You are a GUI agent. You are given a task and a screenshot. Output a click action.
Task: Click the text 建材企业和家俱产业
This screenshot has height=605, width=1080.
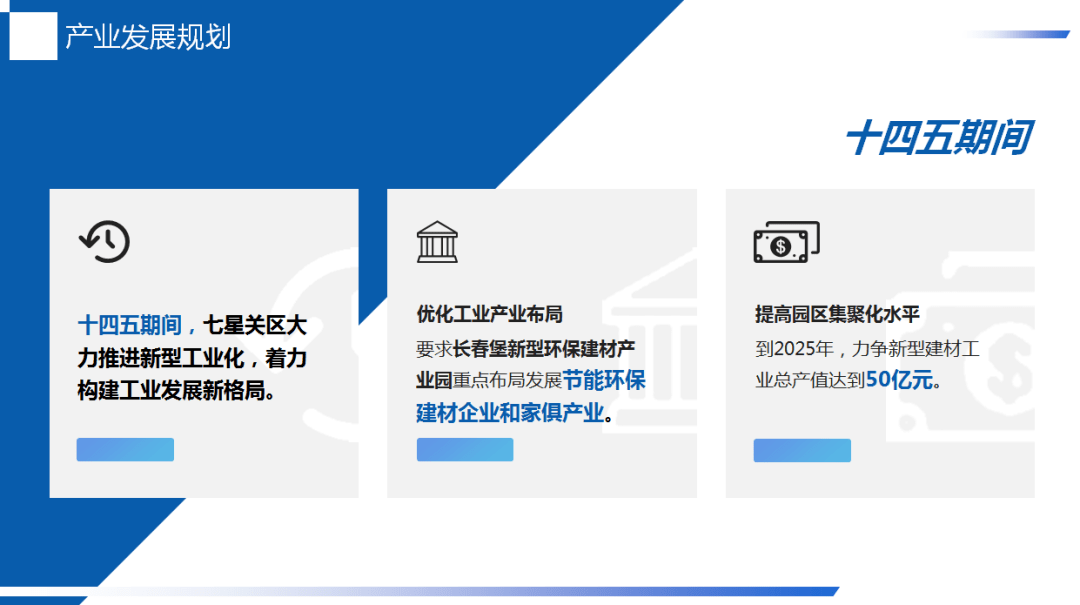[x=510, y=413]
